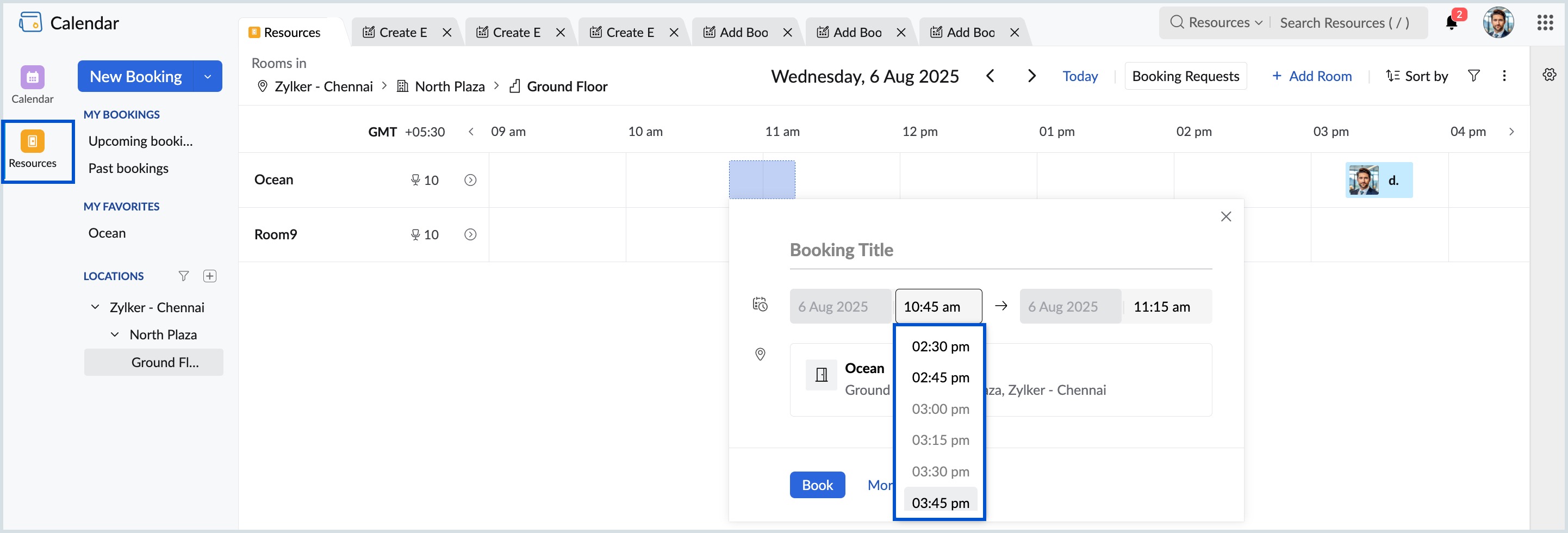Click the settings gear icon

click(x=1549, y=75)
